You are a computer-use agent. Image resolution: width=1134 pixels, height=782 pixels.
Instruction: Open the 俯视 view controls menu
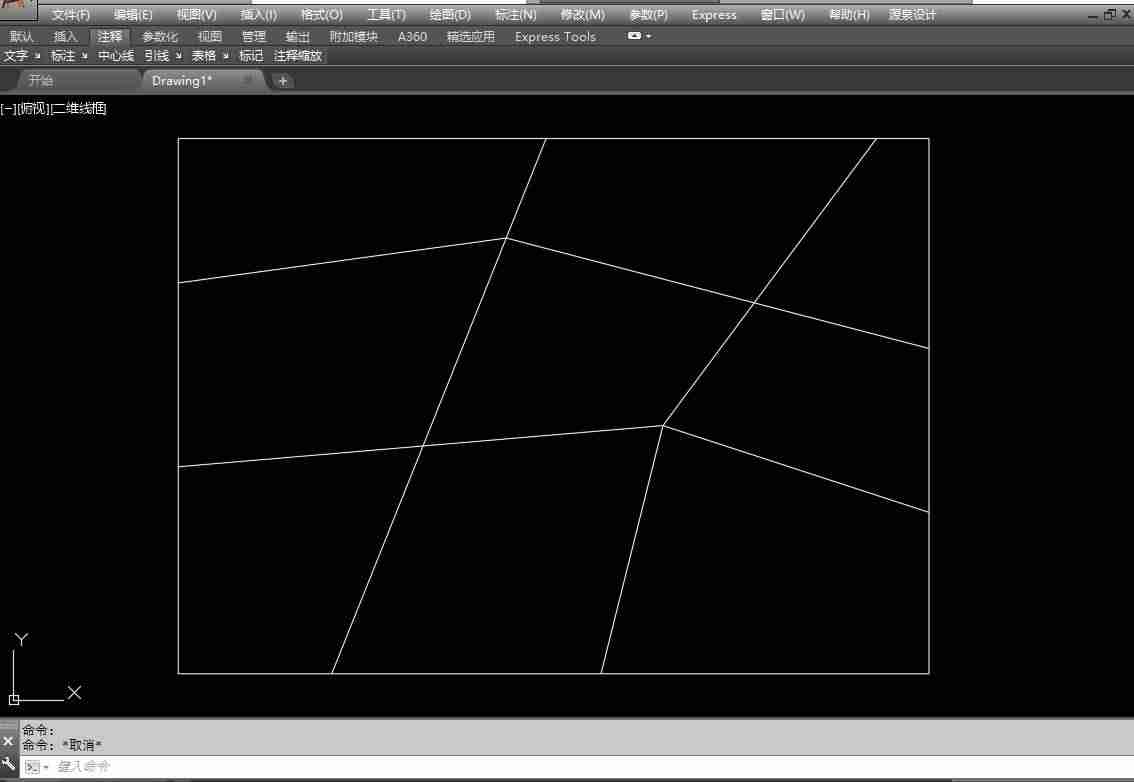pos(33,109)
